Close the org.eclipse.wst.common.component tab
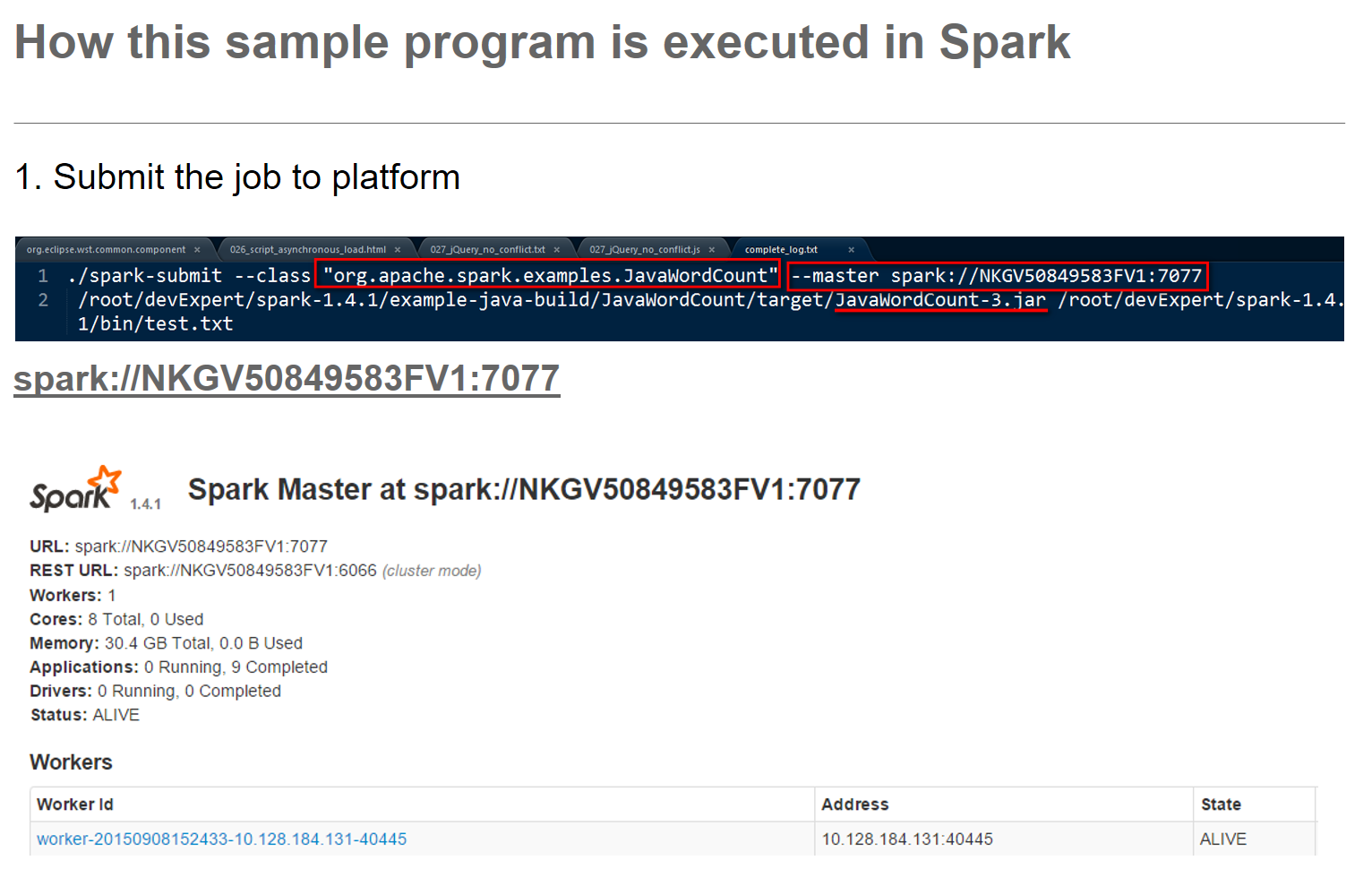This screenshot has height=869, width=1372. pos(197,250)
